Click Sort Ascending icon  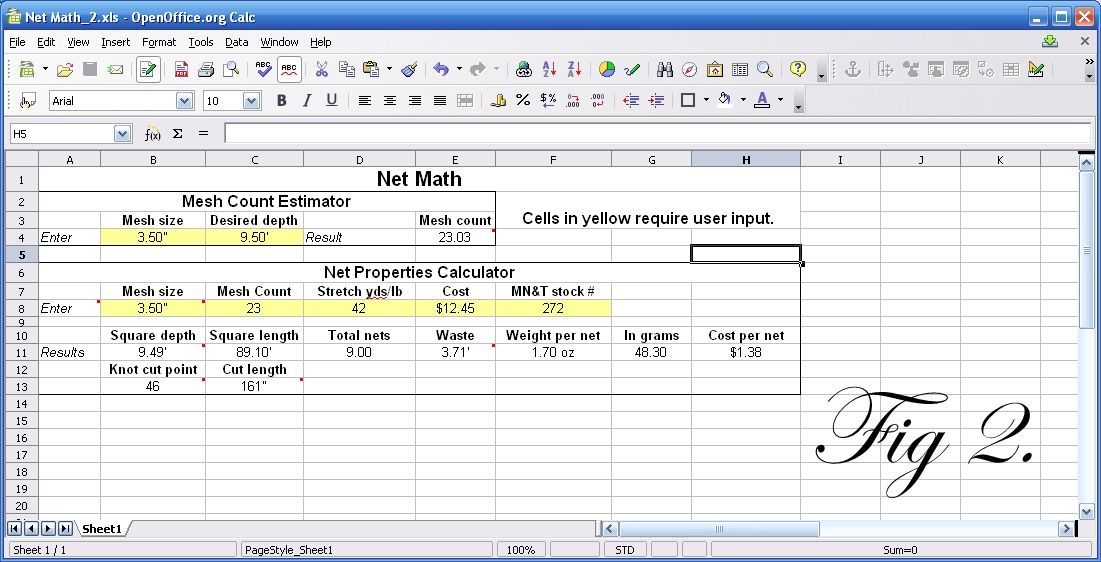click(x=549, y=70)
